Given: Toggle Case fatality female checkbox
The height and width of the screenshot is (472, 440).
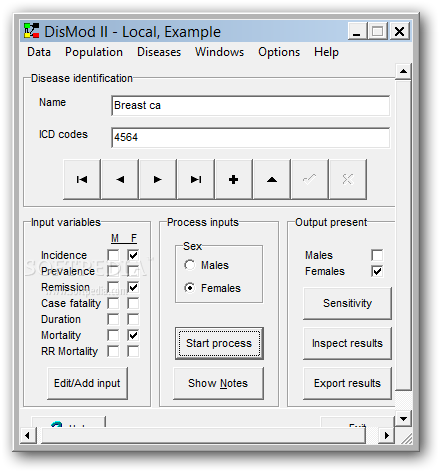Looking at the screenshot, I should tap(133, 303).
